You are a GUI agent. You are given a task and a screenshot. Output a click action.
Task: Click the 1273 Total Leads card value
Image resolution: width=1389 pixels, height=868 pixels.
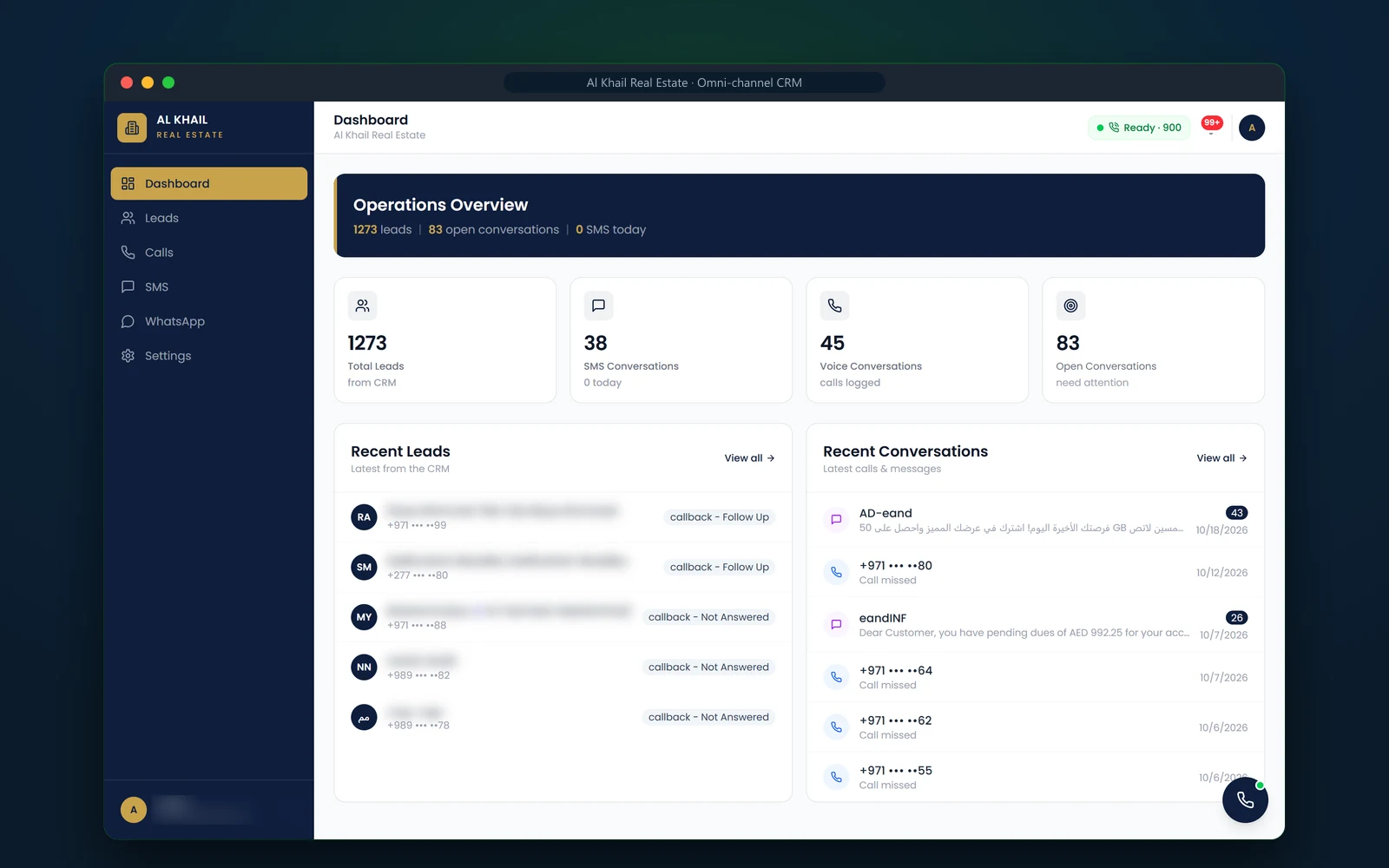(367, 343)
